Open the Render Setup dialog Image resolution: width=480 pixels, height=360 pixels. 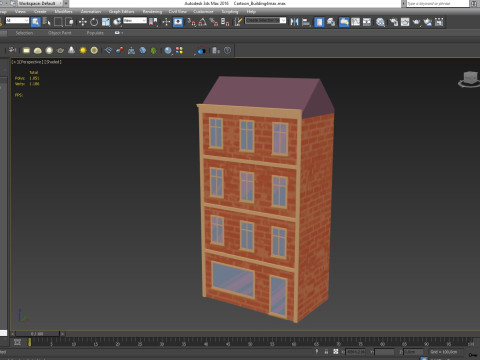click(394, 22)
